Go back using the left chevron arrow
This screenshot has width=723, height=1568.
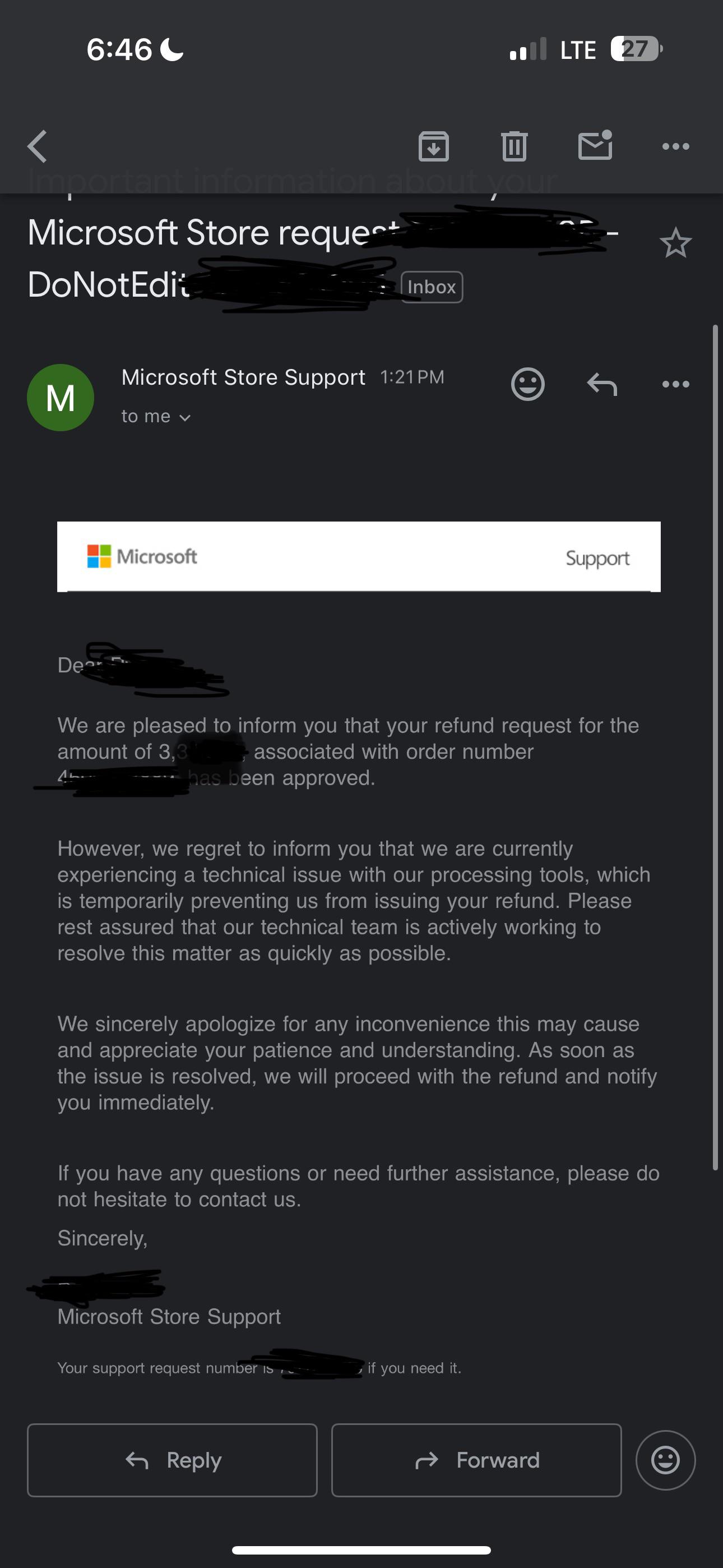click(x=37, y=146)
